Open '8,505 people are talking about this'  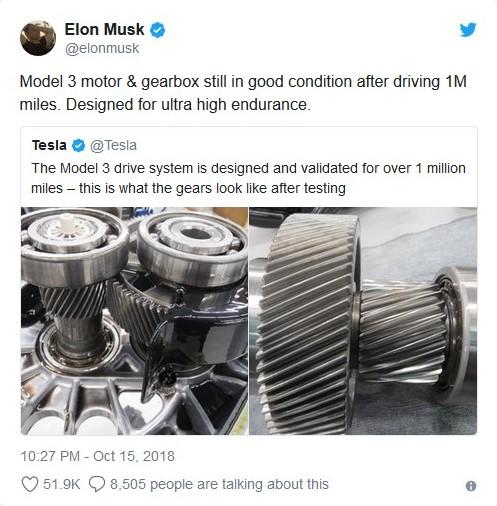219,484
